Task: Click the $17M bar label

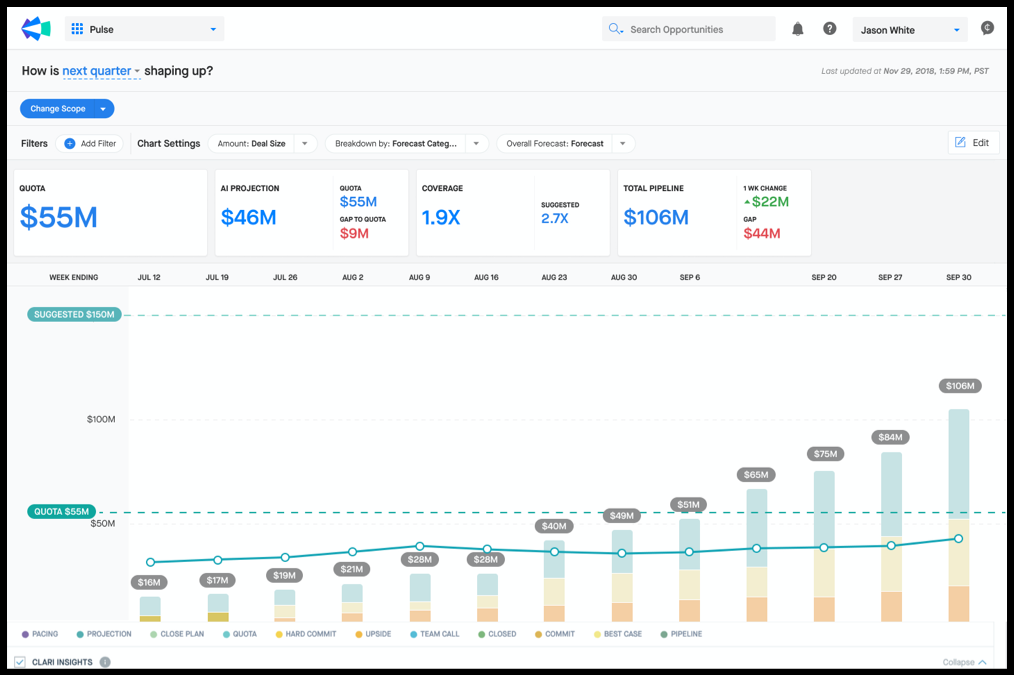Action: coord(217,581)
